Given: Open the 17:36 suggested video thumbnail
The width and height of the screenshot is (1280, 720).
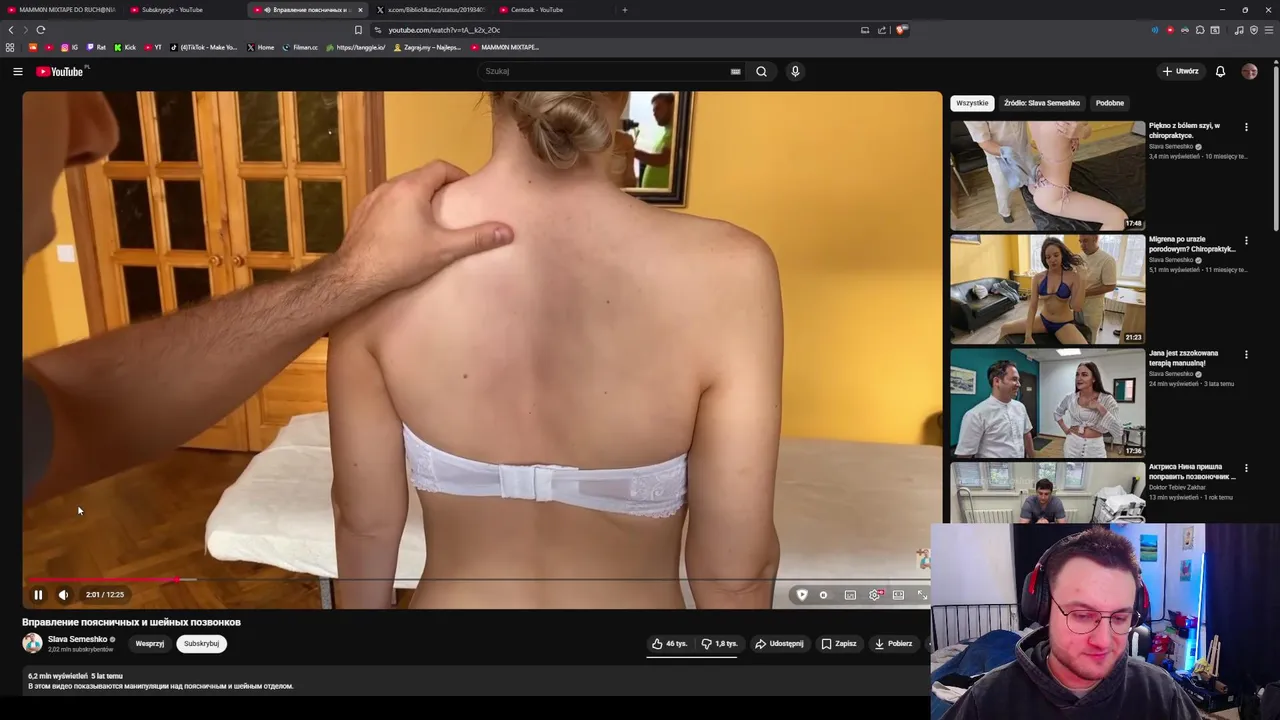Looking at the screenshot, I should click(1047, 403).
